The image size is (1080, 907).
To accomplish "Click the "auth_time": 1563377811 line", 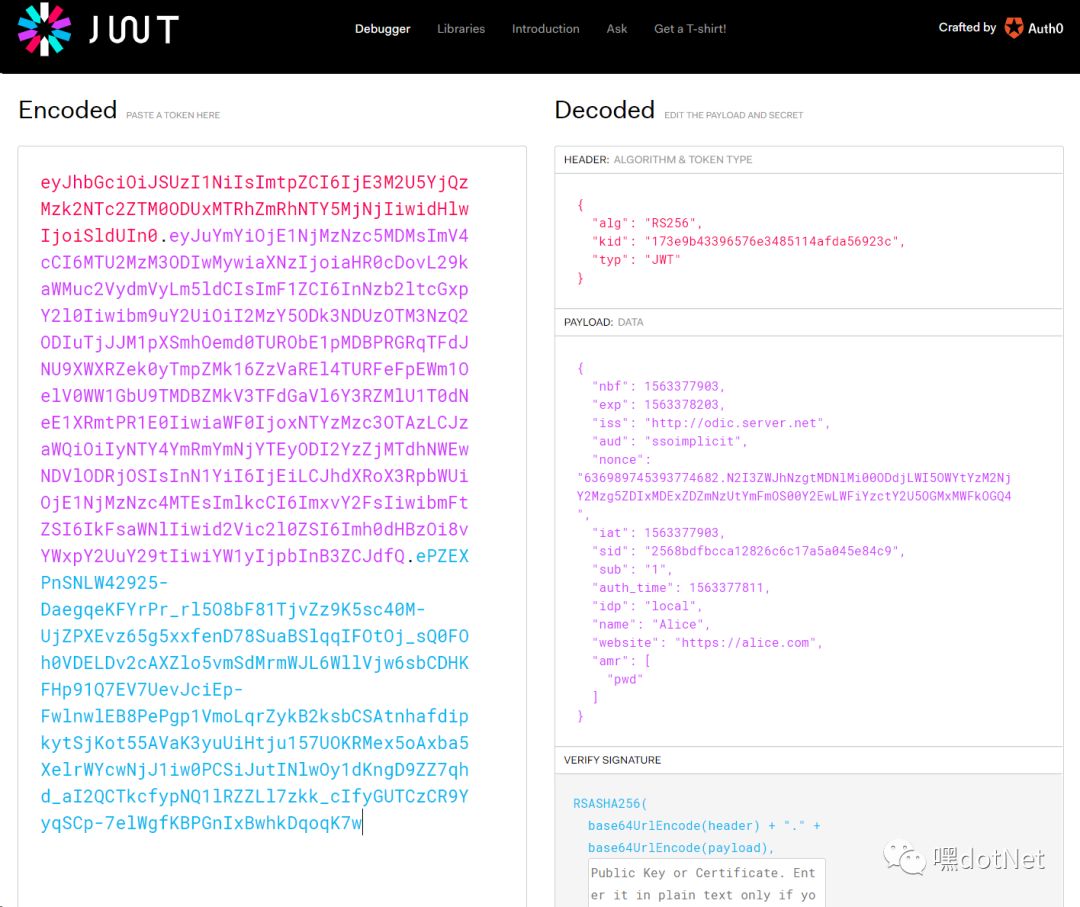I will pyautogui.click(x=681, y=587).
